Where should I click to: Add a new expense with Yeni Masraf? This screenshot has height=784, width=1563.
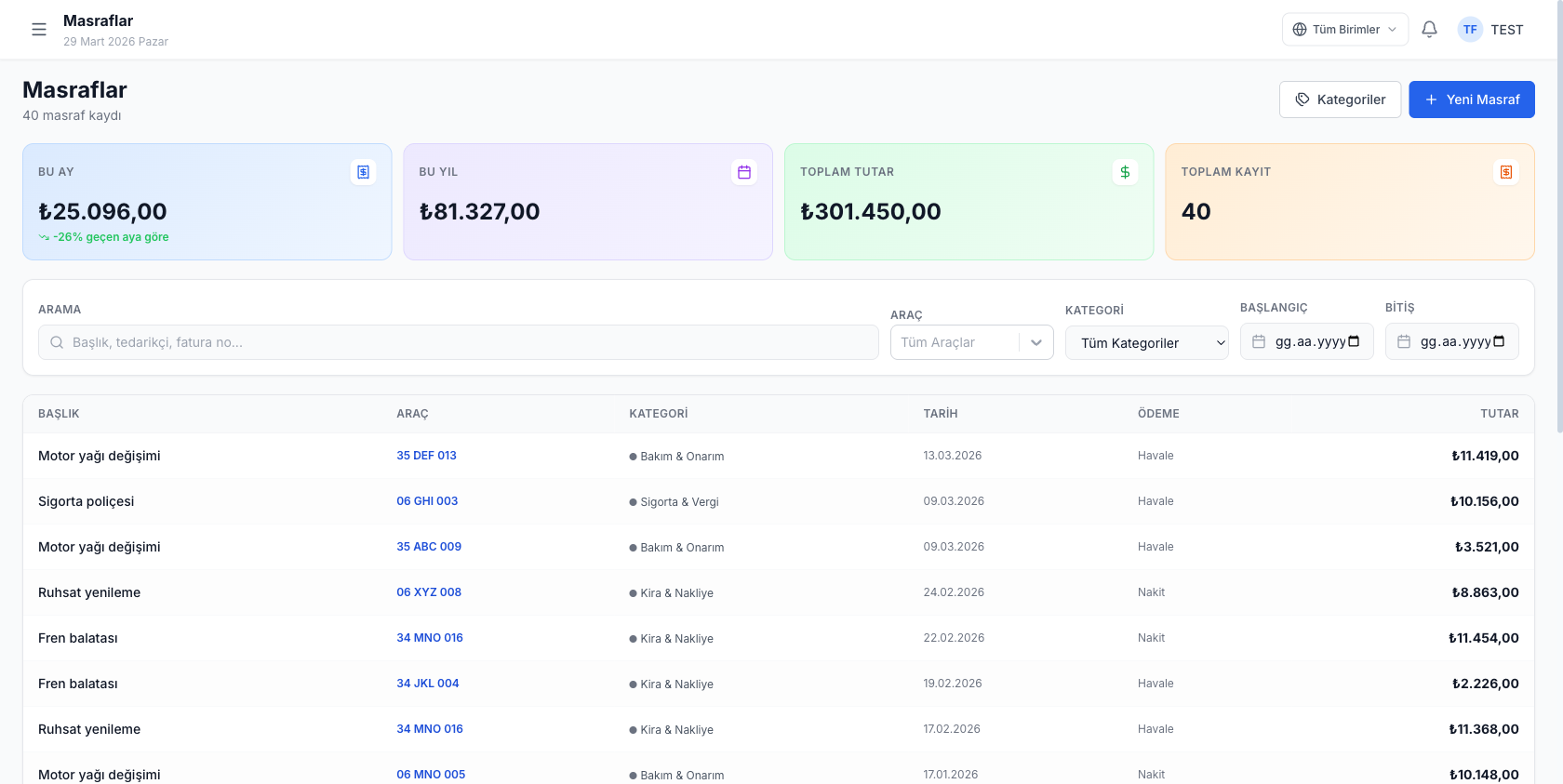click(x=1471, y=100)
